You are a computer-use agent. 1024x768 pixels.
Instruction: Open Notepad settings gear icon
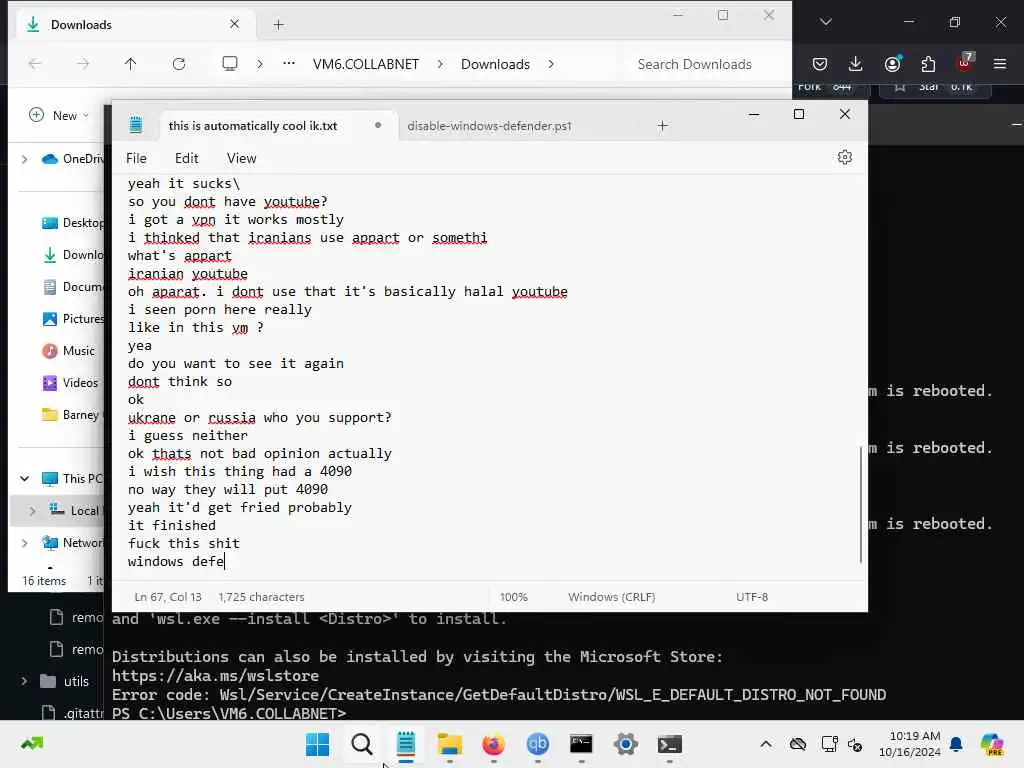tap(844, 157)
